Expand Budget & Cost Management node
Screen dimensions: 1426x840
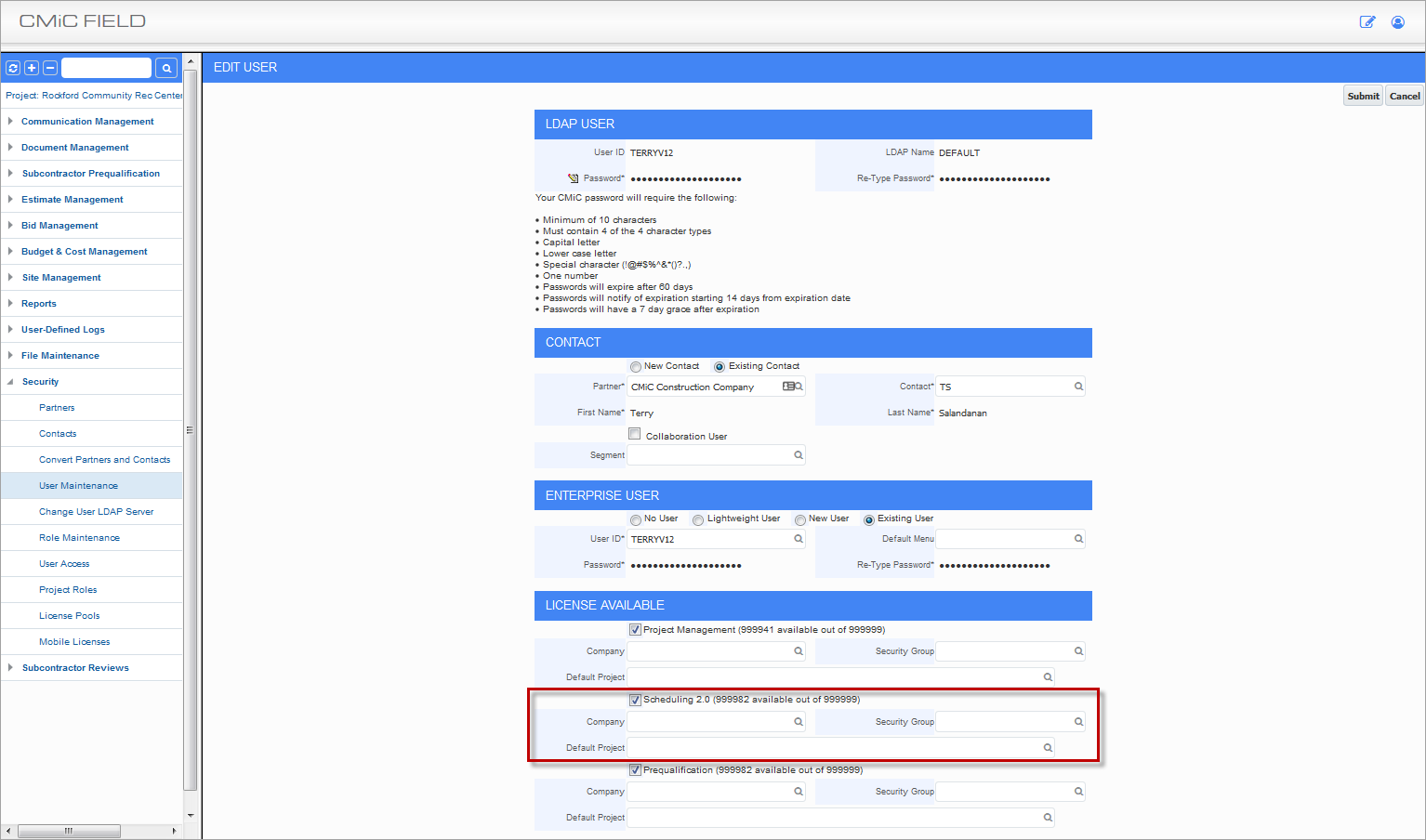[10, 251]
